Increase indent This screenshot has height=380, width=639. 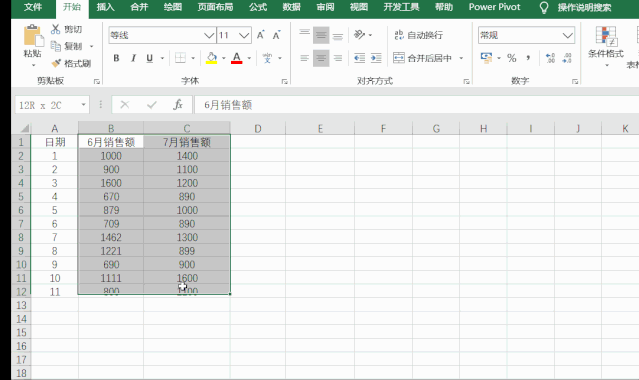[x=376, y=58]
